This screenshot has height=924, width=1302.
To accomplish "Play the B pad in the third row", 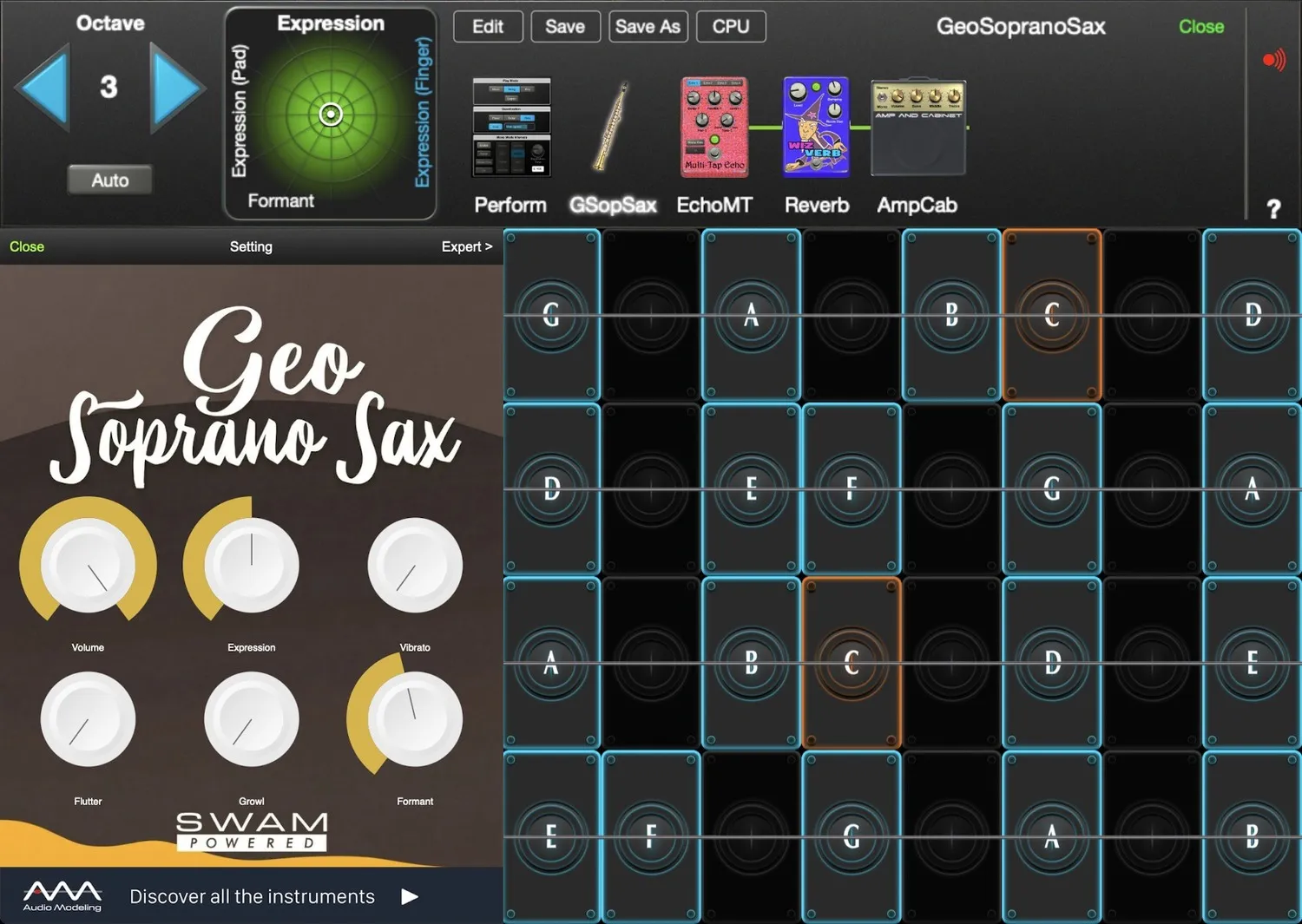I will (x=752, y=663).
